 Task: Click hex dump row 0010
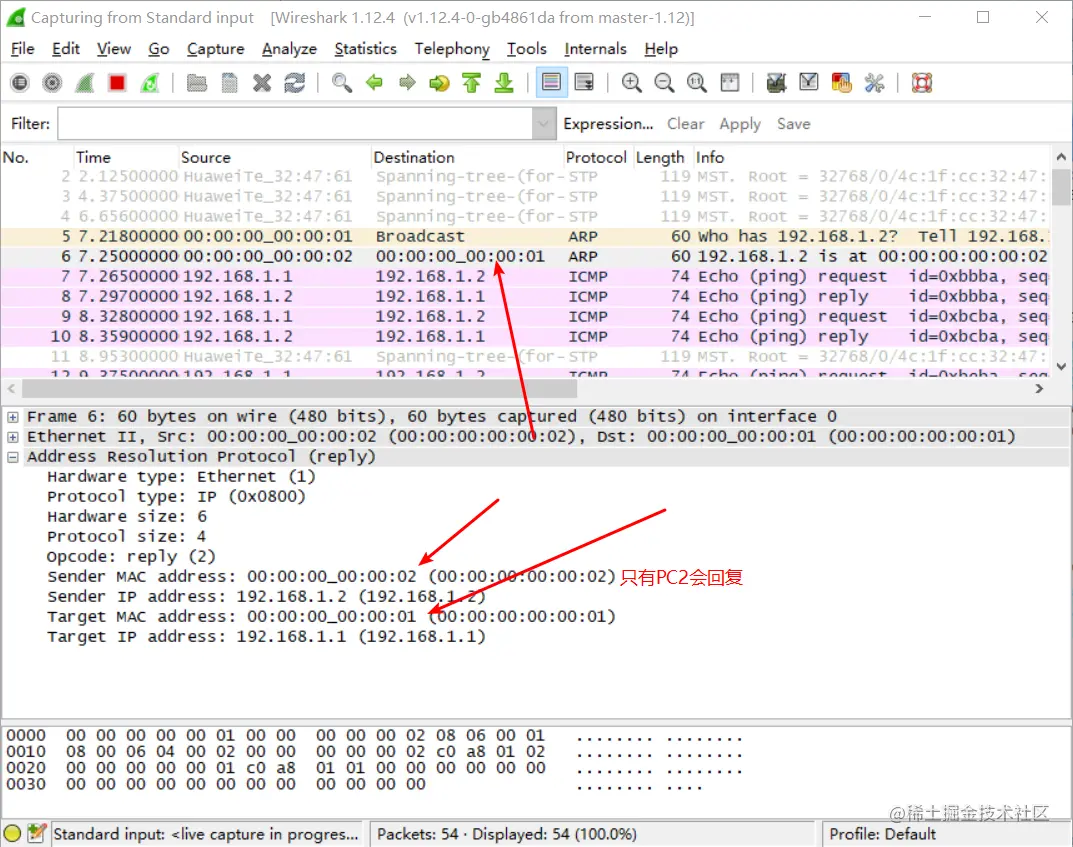tap(374, 752)
